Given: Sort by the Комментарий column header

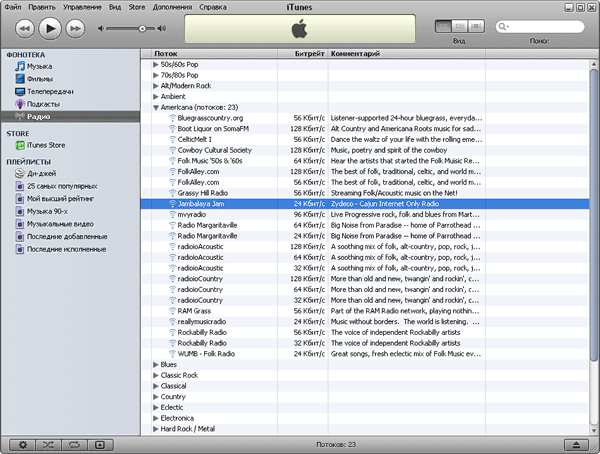Looking at the screenshot, I should pyautogui.click(x=407, y=54).
